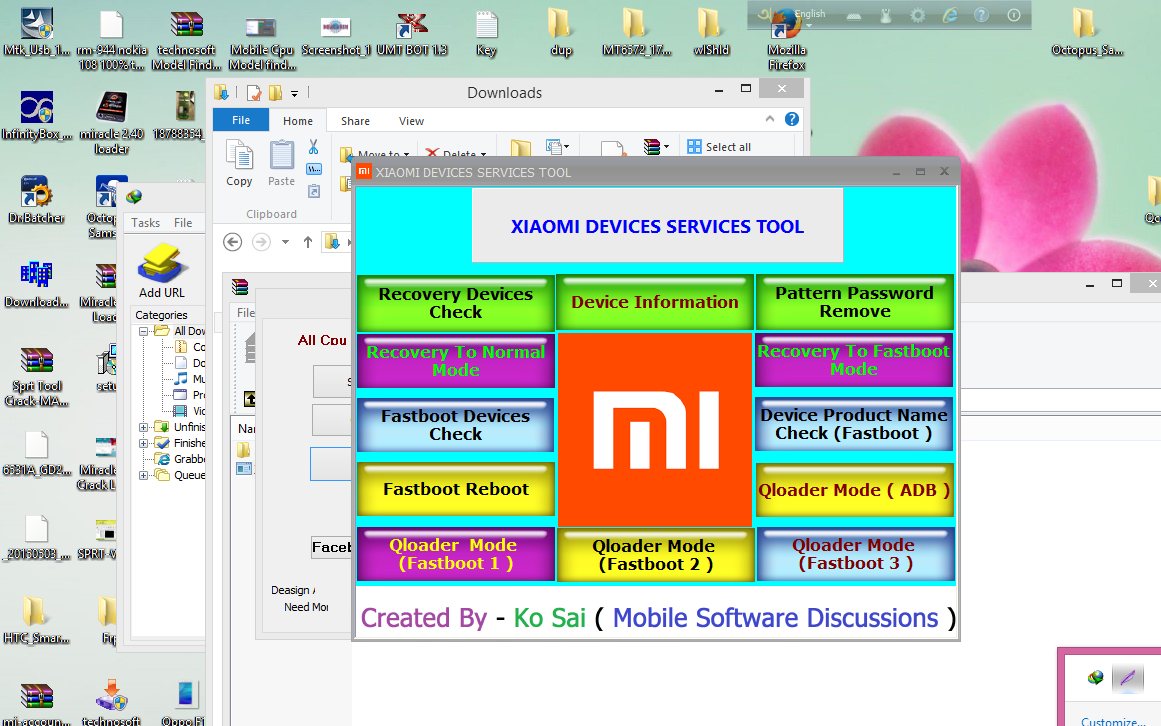The image size is (1161, 726).
Task: Click the Properties icon in Downloads title bar
Action: (x=254, y=93)
